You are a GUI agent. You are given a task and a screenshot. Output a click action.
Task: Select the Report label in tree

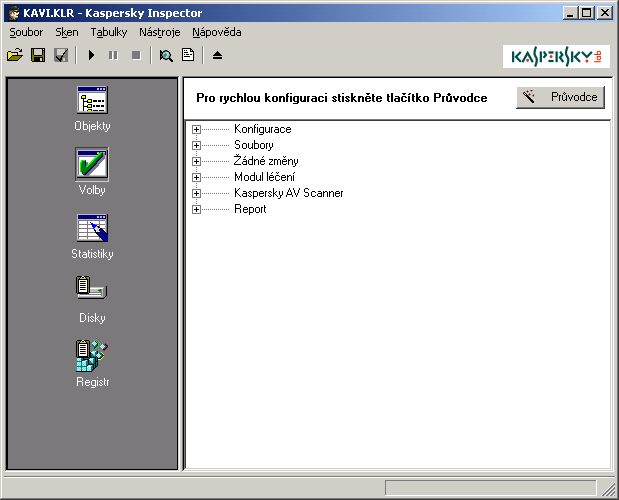[x=250, y=209]
